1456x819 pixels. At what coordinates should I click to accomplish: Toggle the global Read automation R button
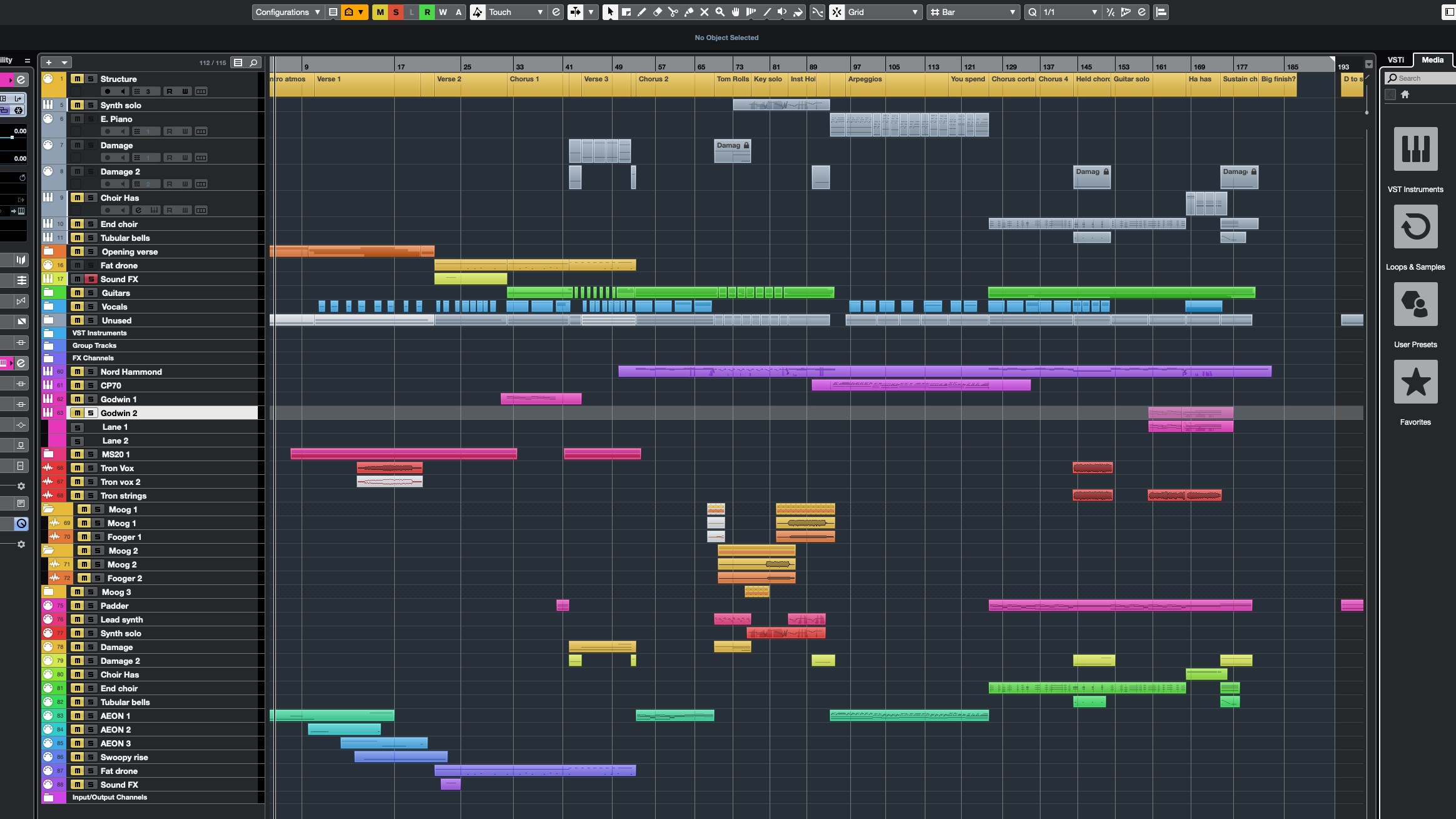tap(427, 12)
